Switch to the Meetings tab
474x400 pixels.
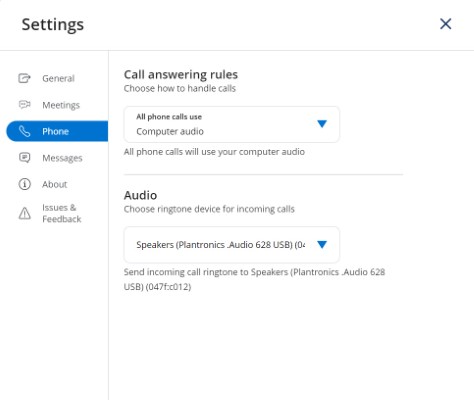tap(61, 105)
